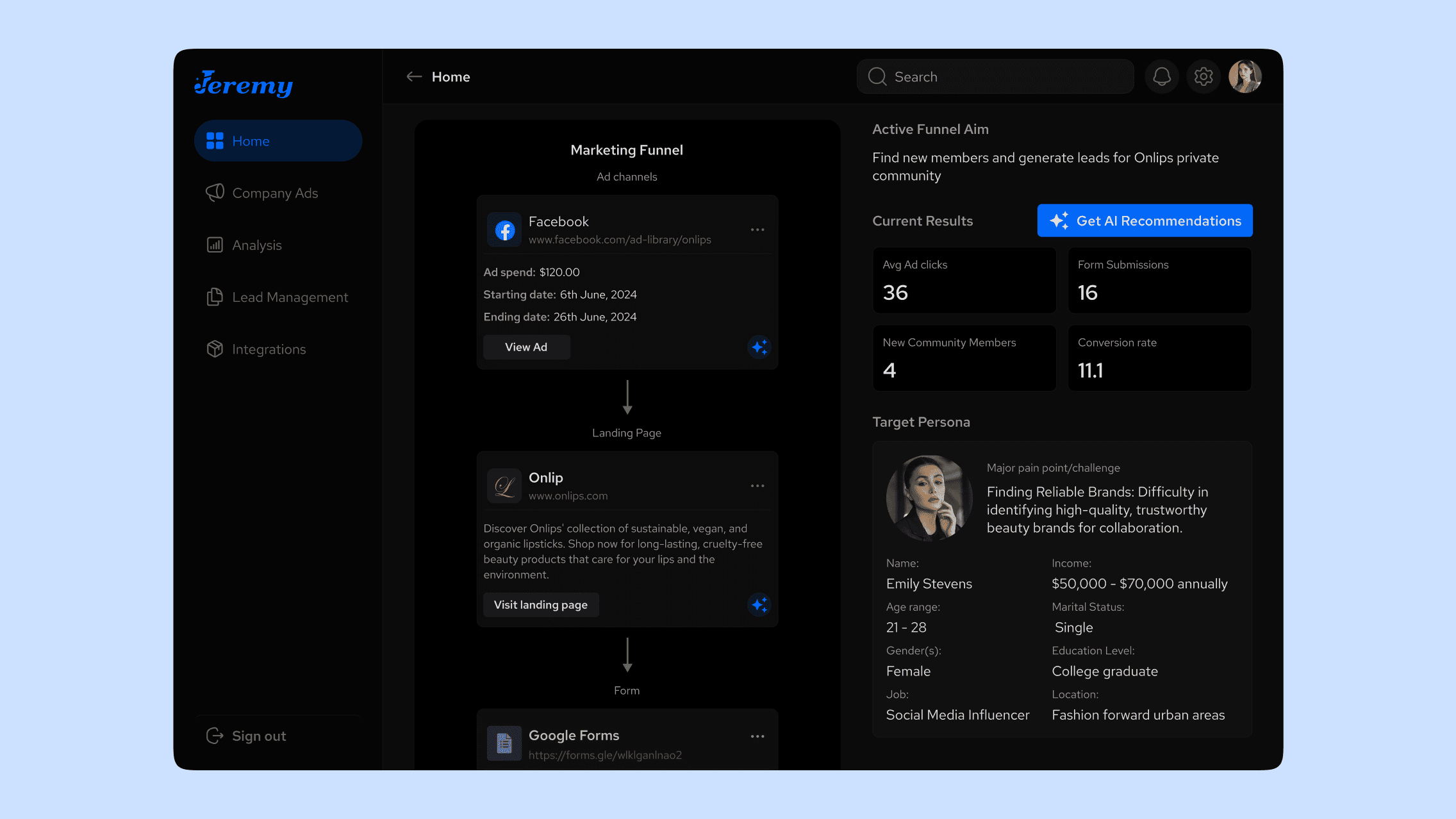Click the View Ad button
The height and width of the screenshot is (819, 1456).
coord(526,347)
